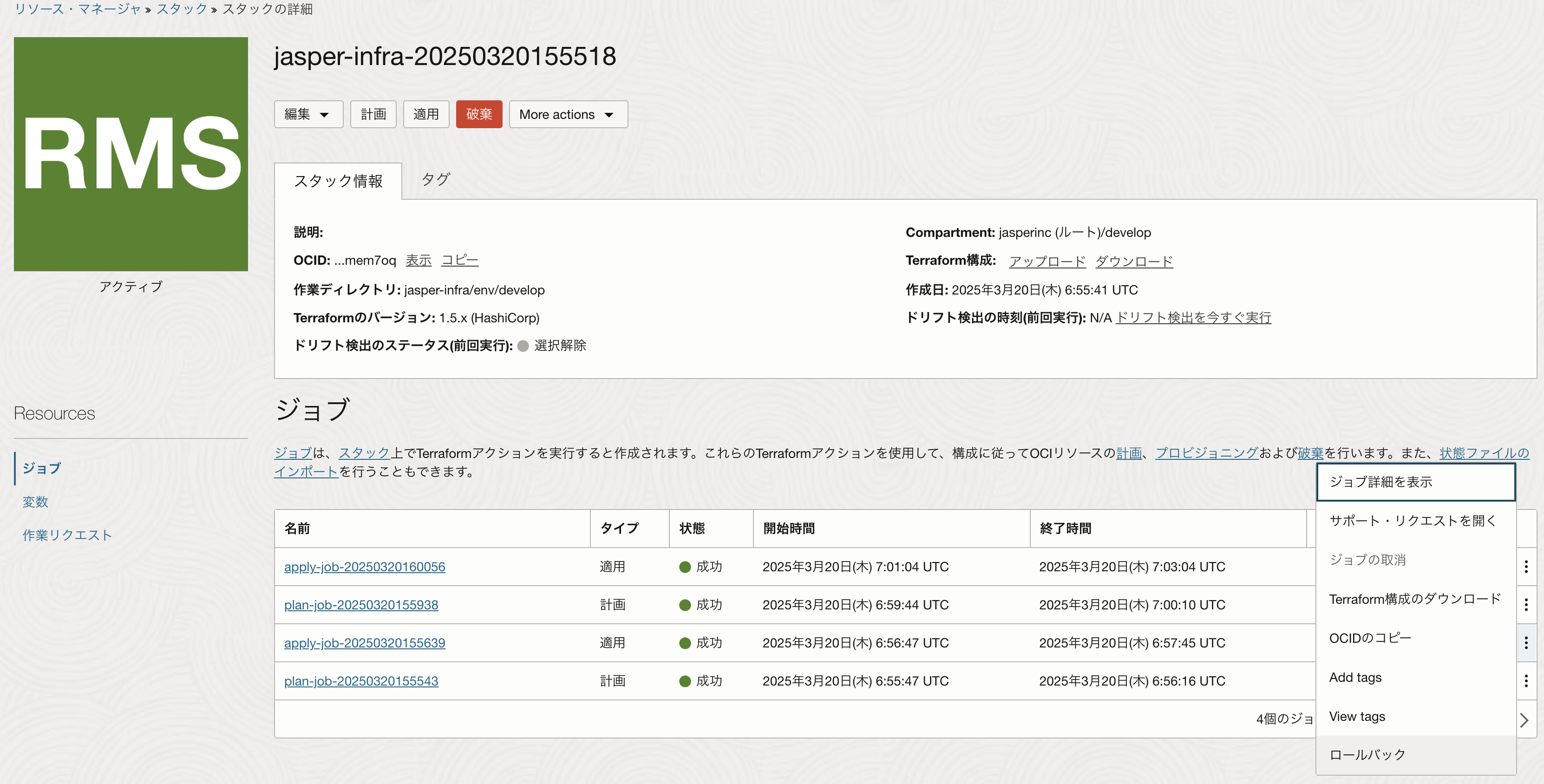Viewport: 1544px width, 784px height.
Task: Click コピー link next to OCID
Action: [459, 260]
